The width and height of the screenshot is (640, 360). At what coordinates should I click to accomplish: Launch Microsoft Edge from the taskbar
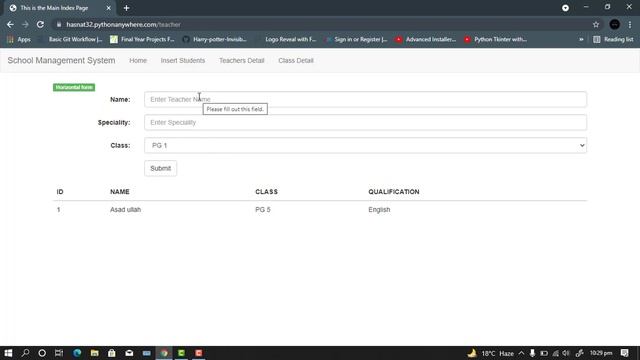(x=77, y=353)
